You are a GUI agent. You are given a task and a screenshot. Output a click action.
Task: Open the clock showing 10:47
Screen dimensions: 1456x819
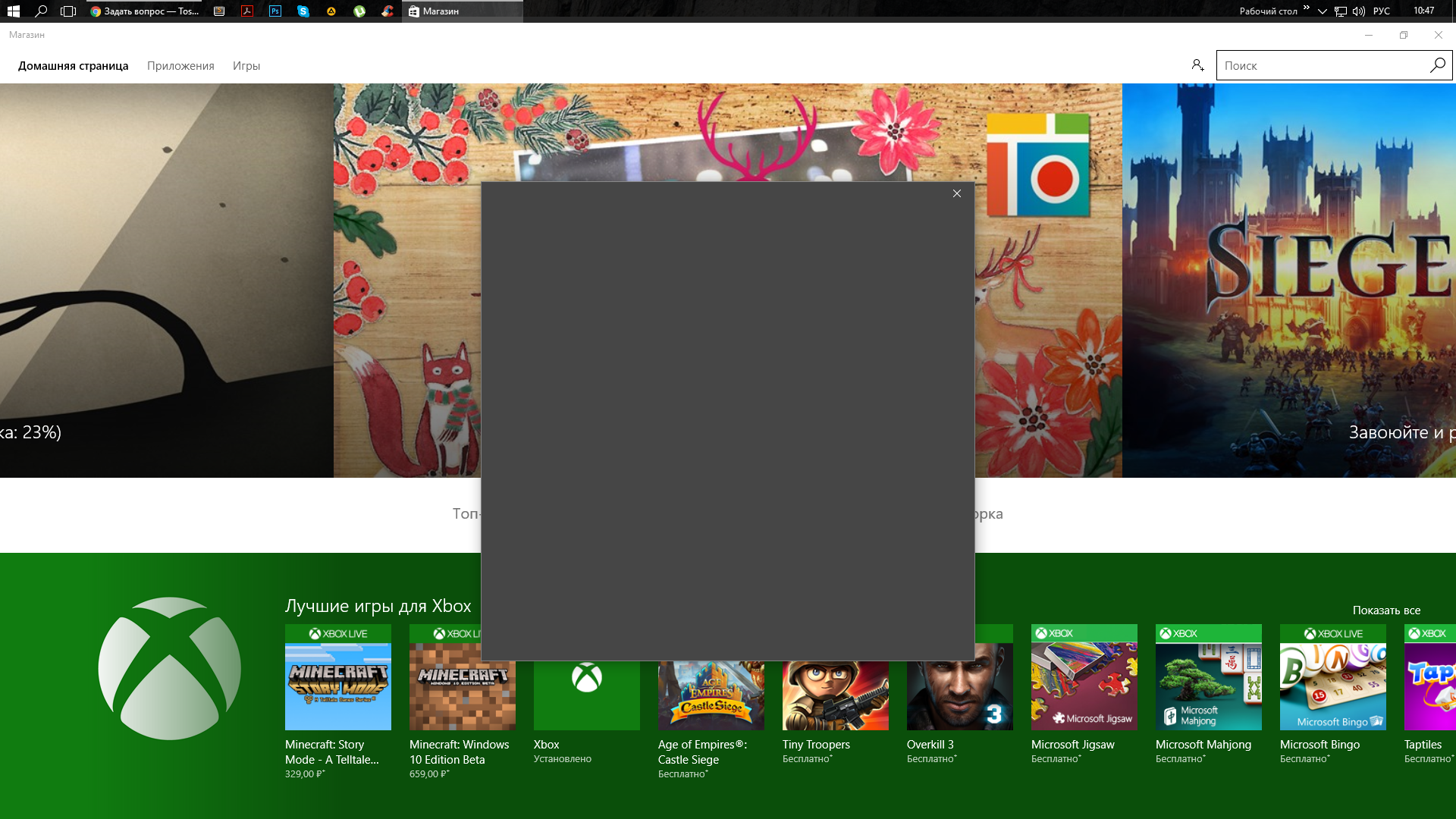point(1424,11)
